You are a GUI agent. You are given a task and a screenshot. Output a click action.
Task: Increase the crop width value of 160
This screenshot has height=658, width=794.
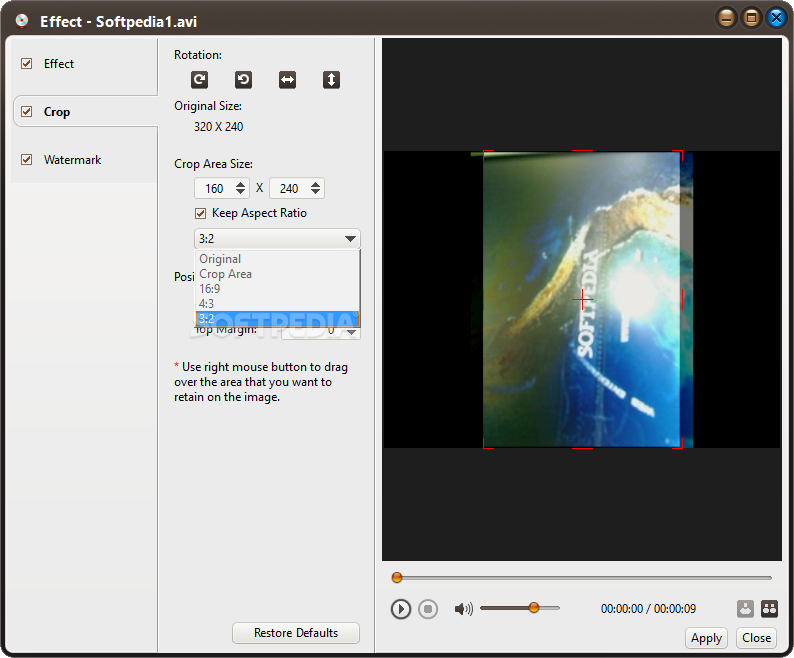[x=241, y=184]
